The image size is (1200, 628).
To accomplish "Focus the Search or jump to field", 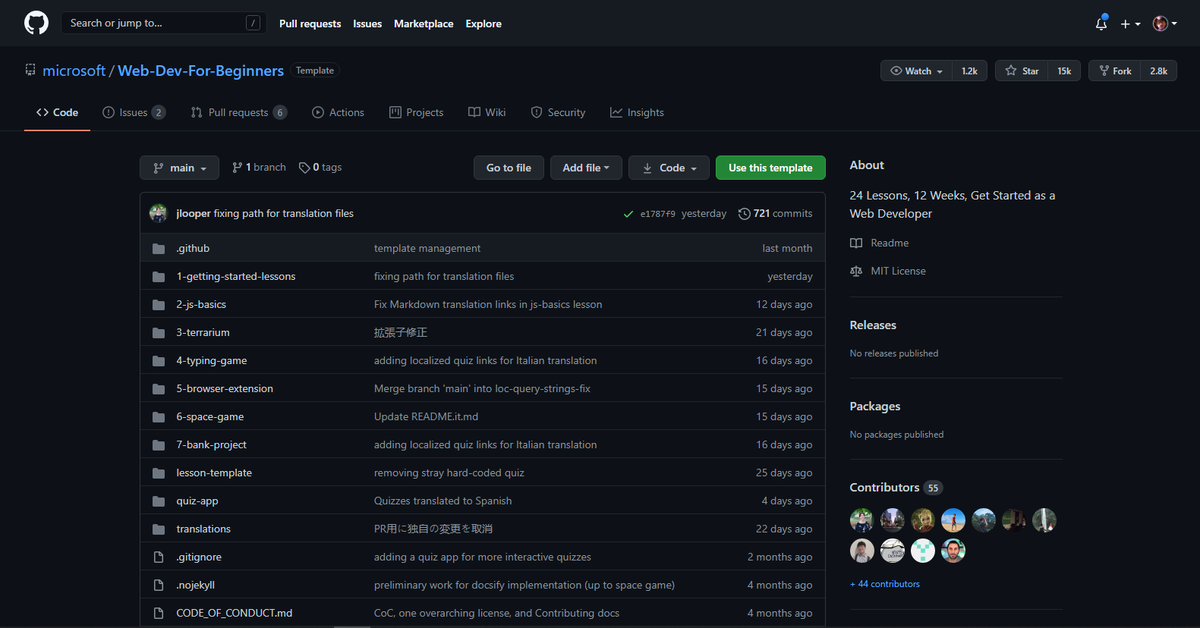I will click(x=165, y=23).
